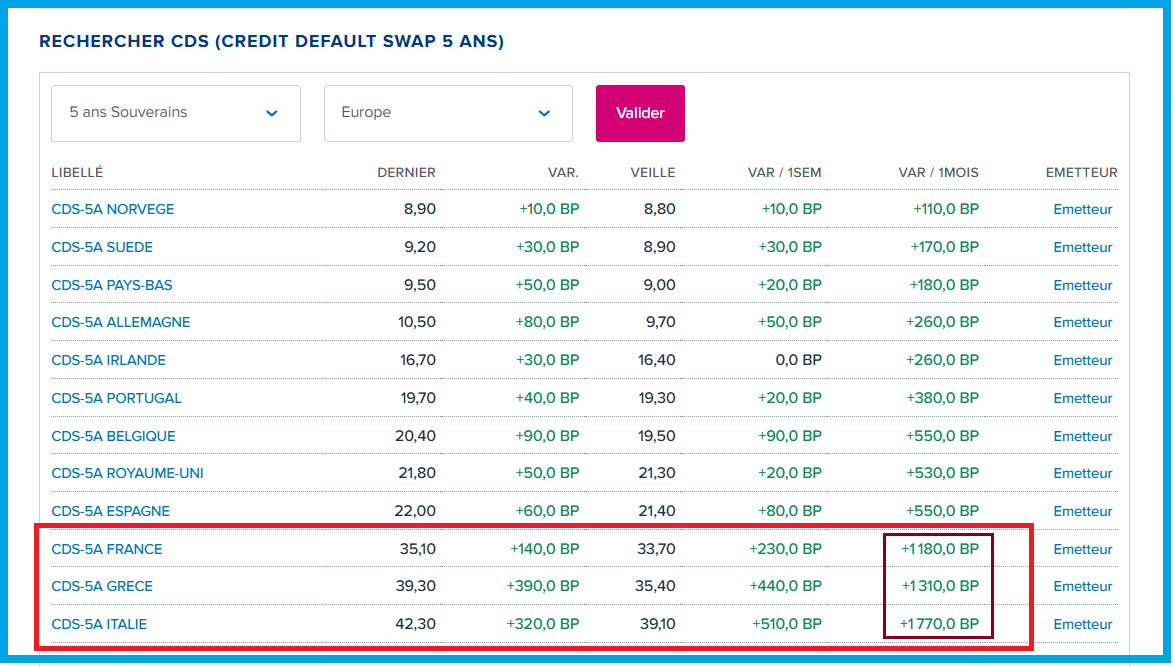Open CDS-5A ESPAGNE details
The width and height of the screenshot is (1173, 667).
pyautogui.click(x=111, y=511)
